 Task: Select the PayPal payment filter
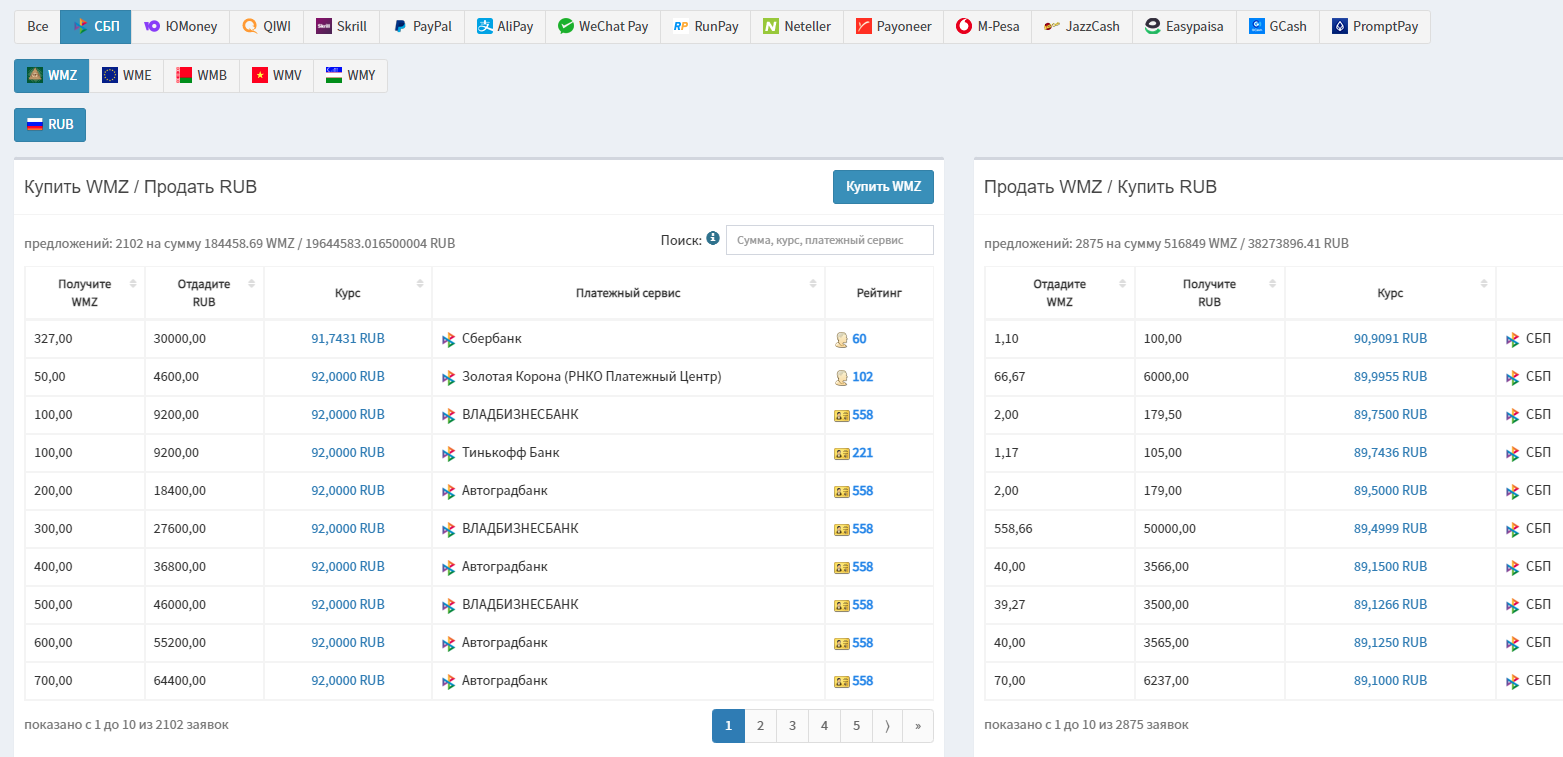coord(421,27)
